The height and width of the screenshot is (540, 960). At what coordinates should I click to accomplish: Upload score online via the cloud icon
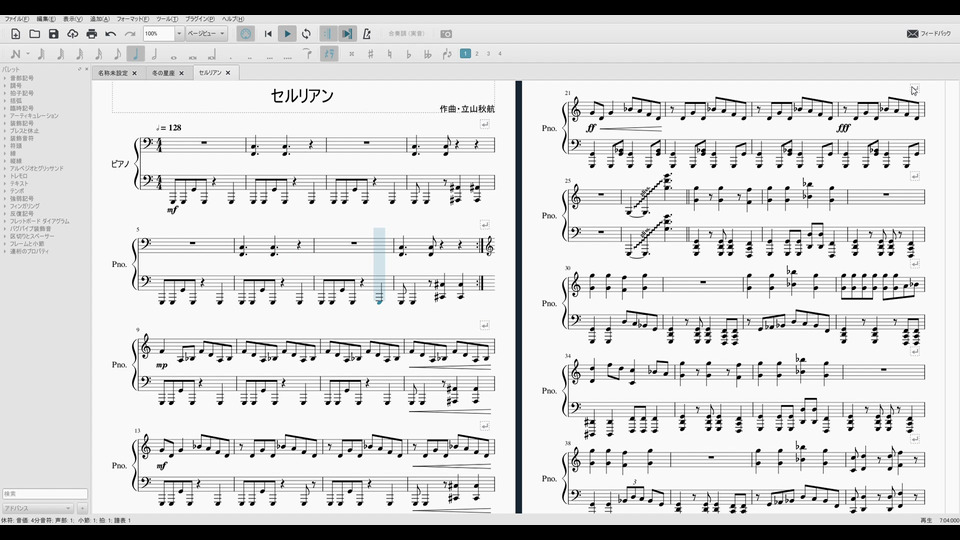(x=73, y=34)
